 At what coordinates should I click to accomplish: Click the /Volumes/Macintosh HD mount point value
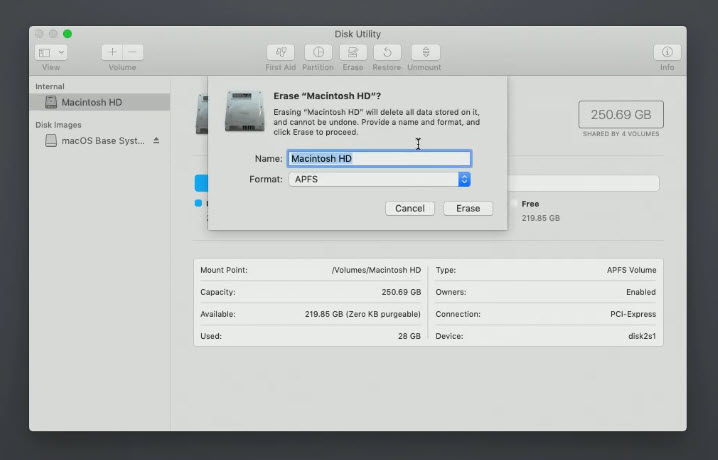coord(376,270)
